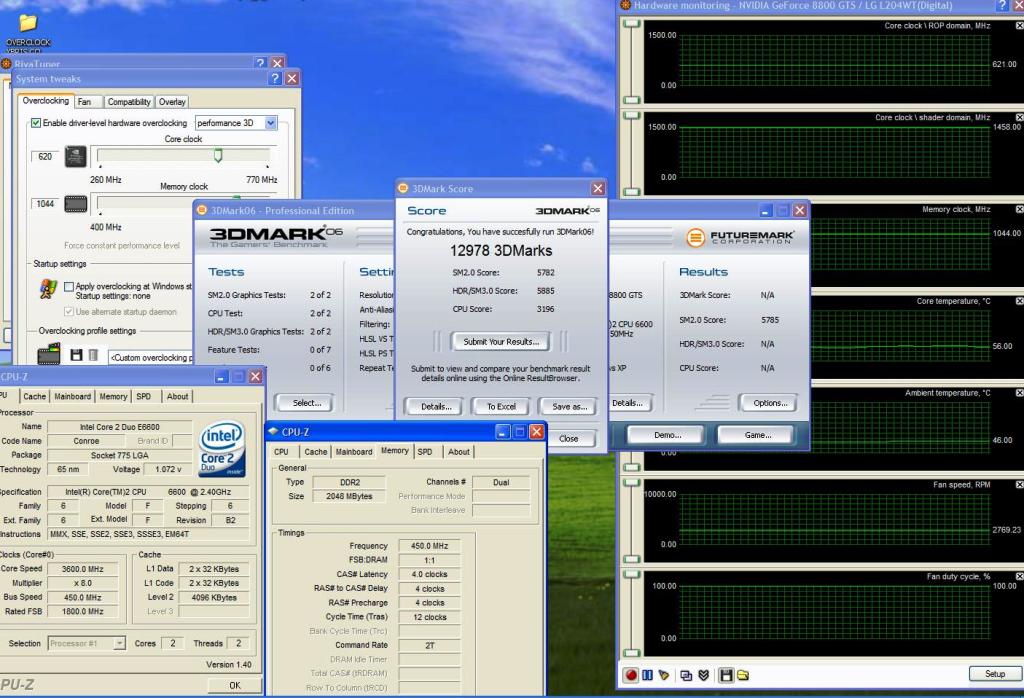Click the '12978 3DMarks' score text
The height and width of the screenshot is (698, 1024).
(501, 251)
